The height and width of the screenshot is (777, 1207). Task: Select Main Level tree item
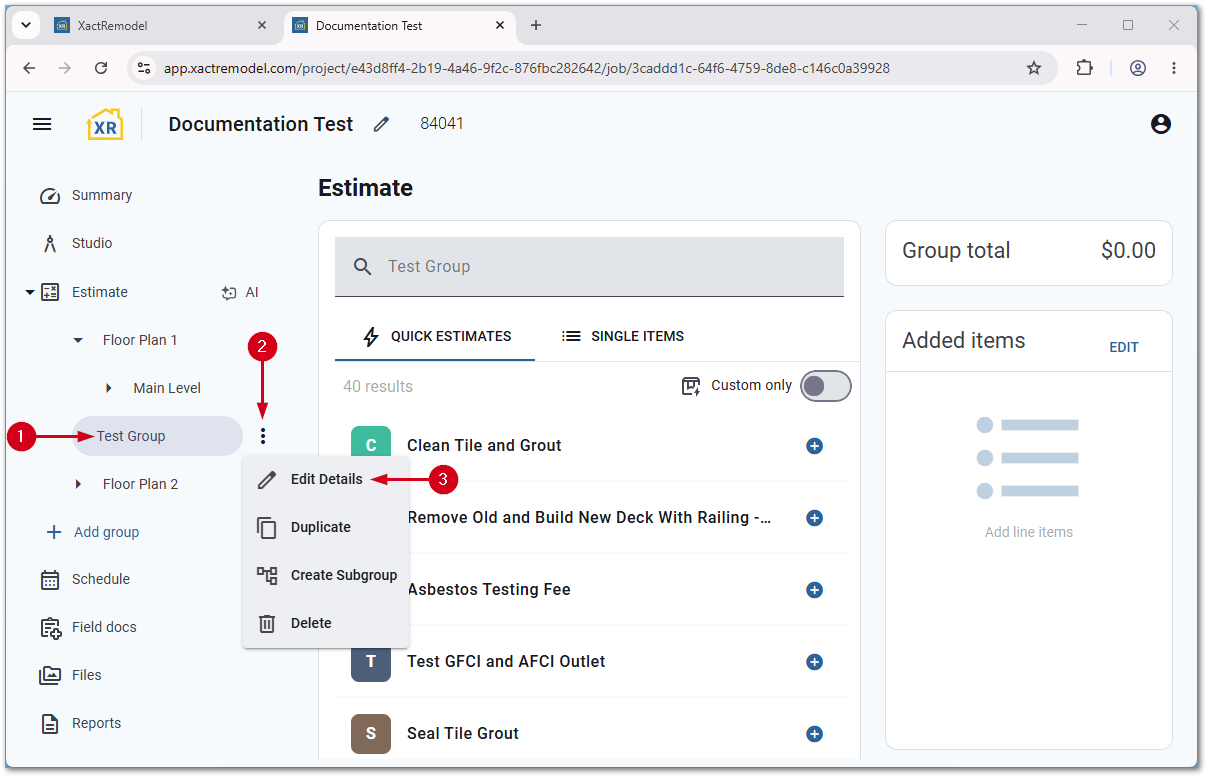tap(167, 388)
